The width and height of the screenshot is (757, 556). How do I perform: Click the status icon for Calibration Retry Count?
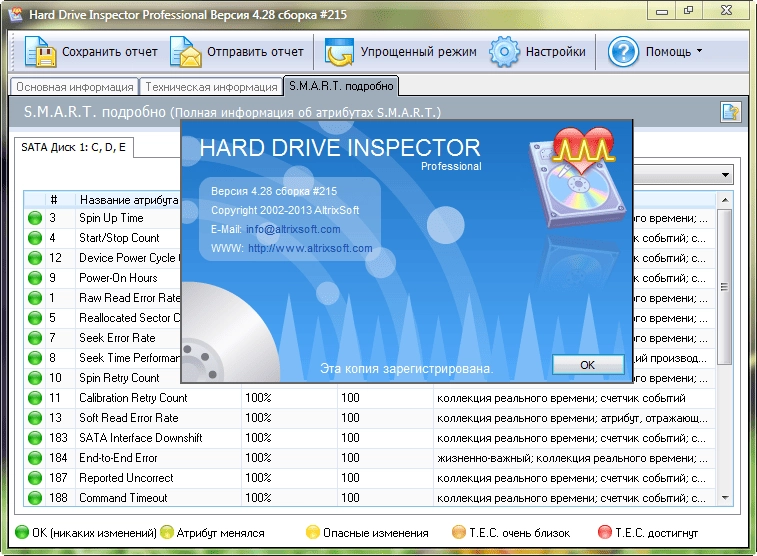[35, 398]
